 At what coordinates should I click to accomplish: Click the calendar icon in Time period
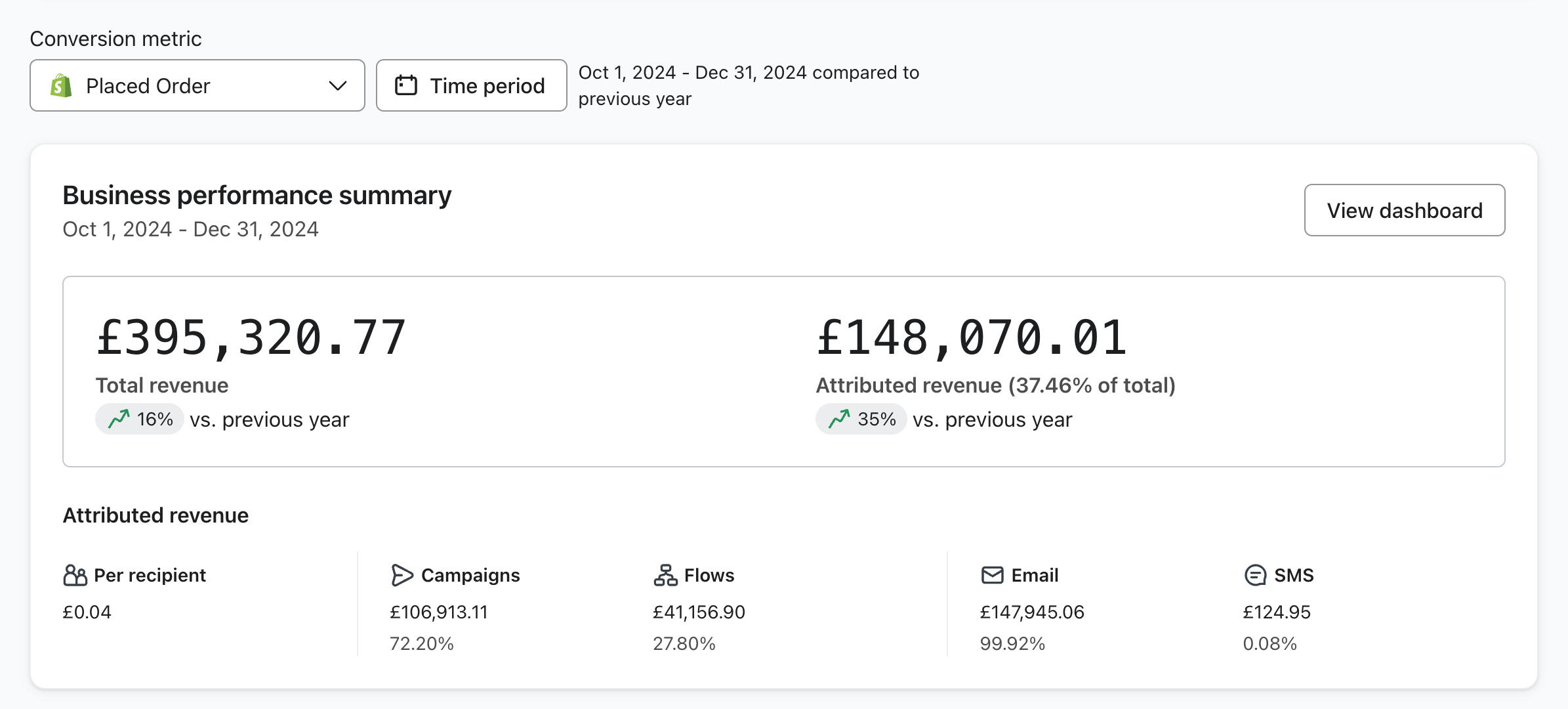coord(406,85)
